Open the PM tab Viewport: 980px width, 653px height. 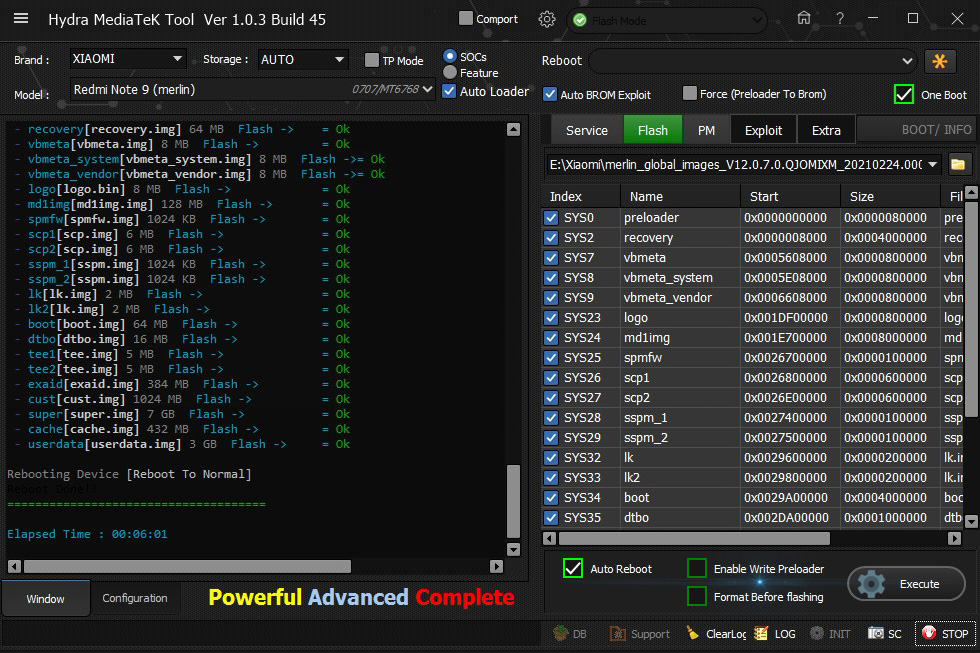[x=706, y=130]
